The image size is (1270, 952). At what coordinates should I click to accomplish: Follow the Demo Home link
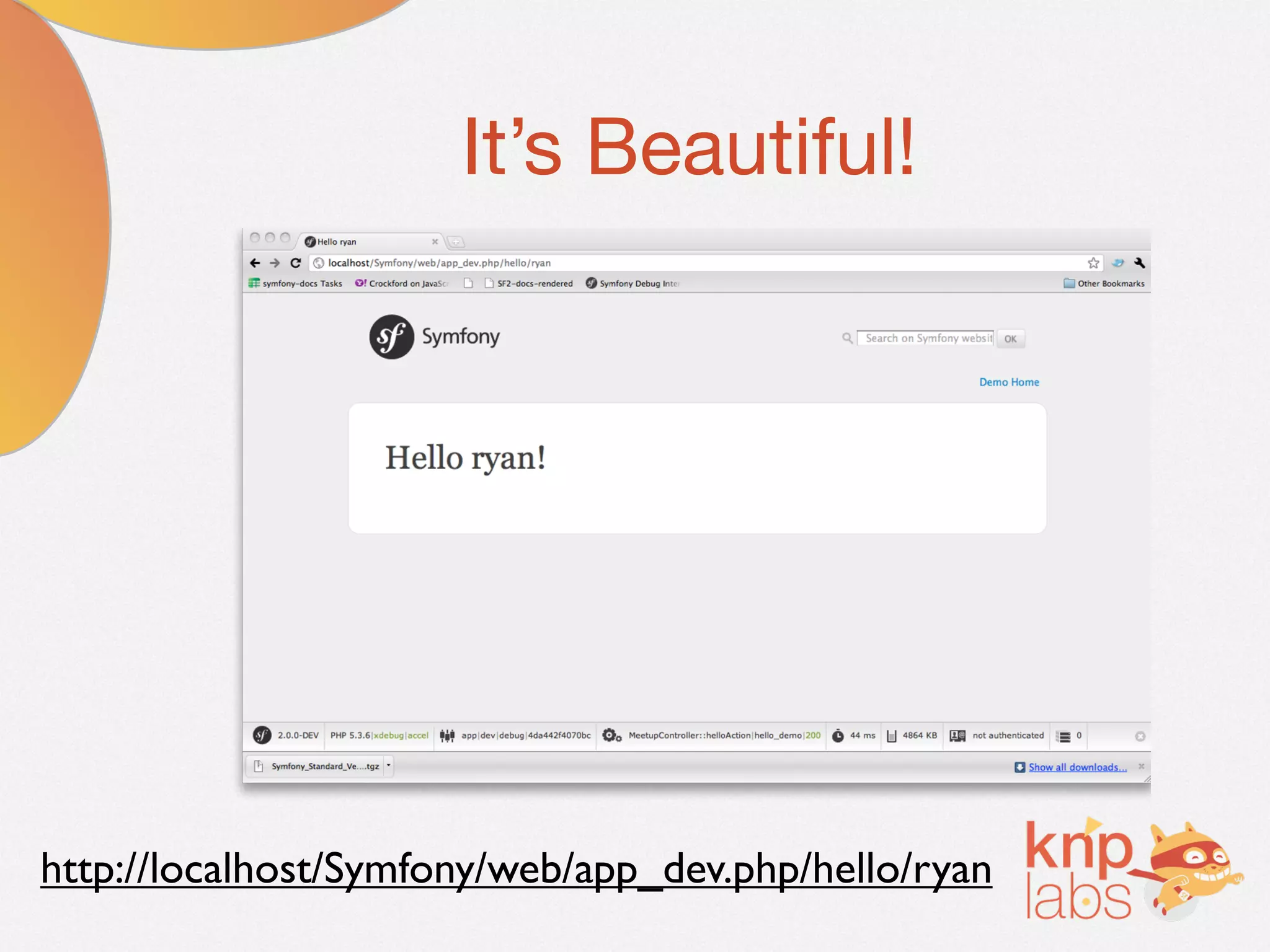coord(1009,382)
